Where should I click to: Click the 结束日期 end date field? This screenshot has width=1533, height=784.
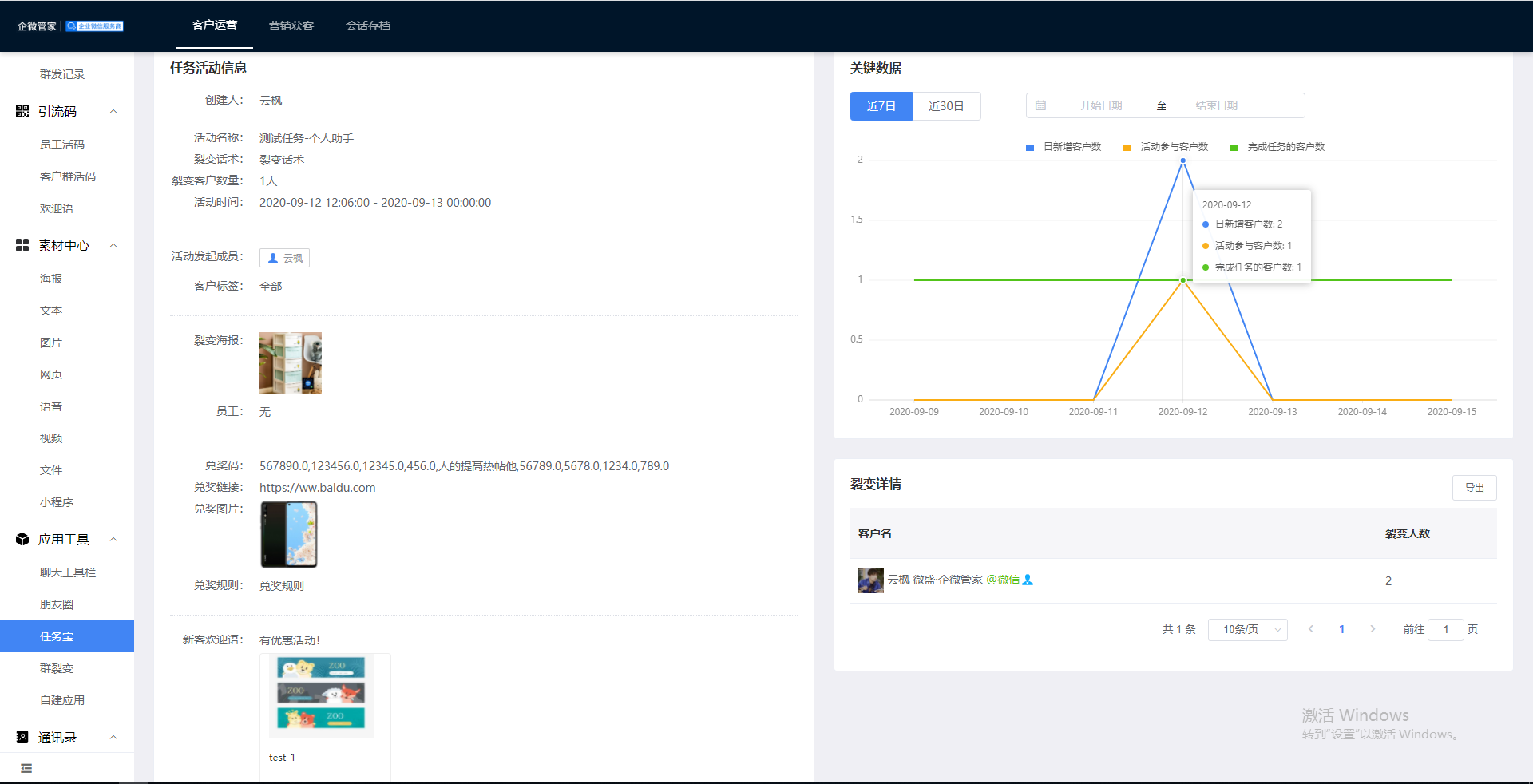pos(1217,105)
